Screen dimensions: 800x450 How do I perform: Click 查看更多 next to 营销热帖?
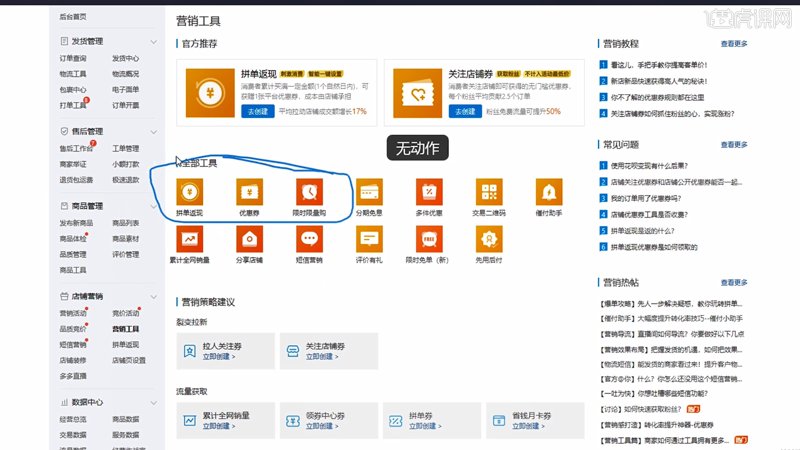[x=734, y=283]
